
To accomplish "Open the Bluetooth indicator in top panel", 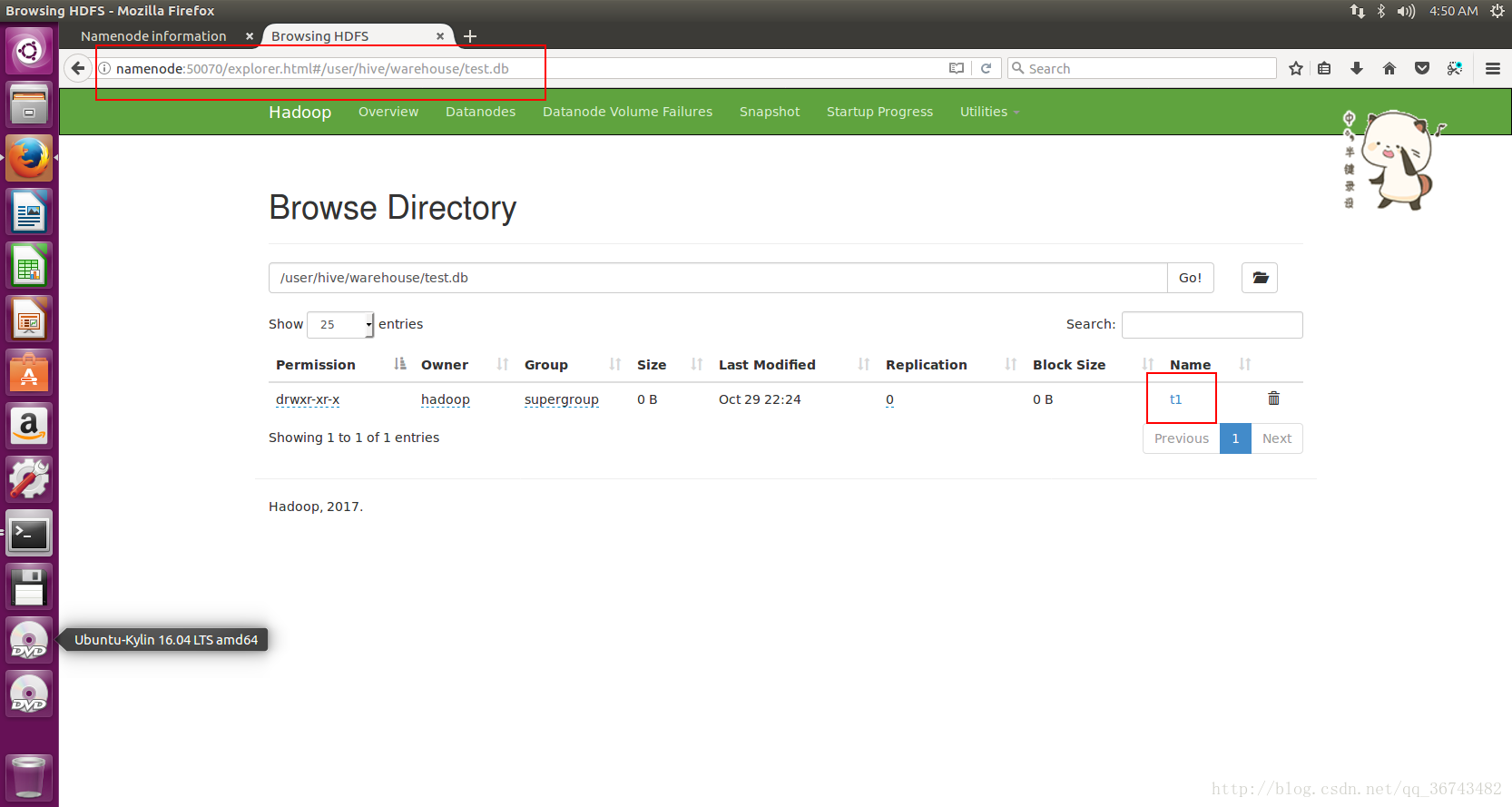I will pos(1381,11).
